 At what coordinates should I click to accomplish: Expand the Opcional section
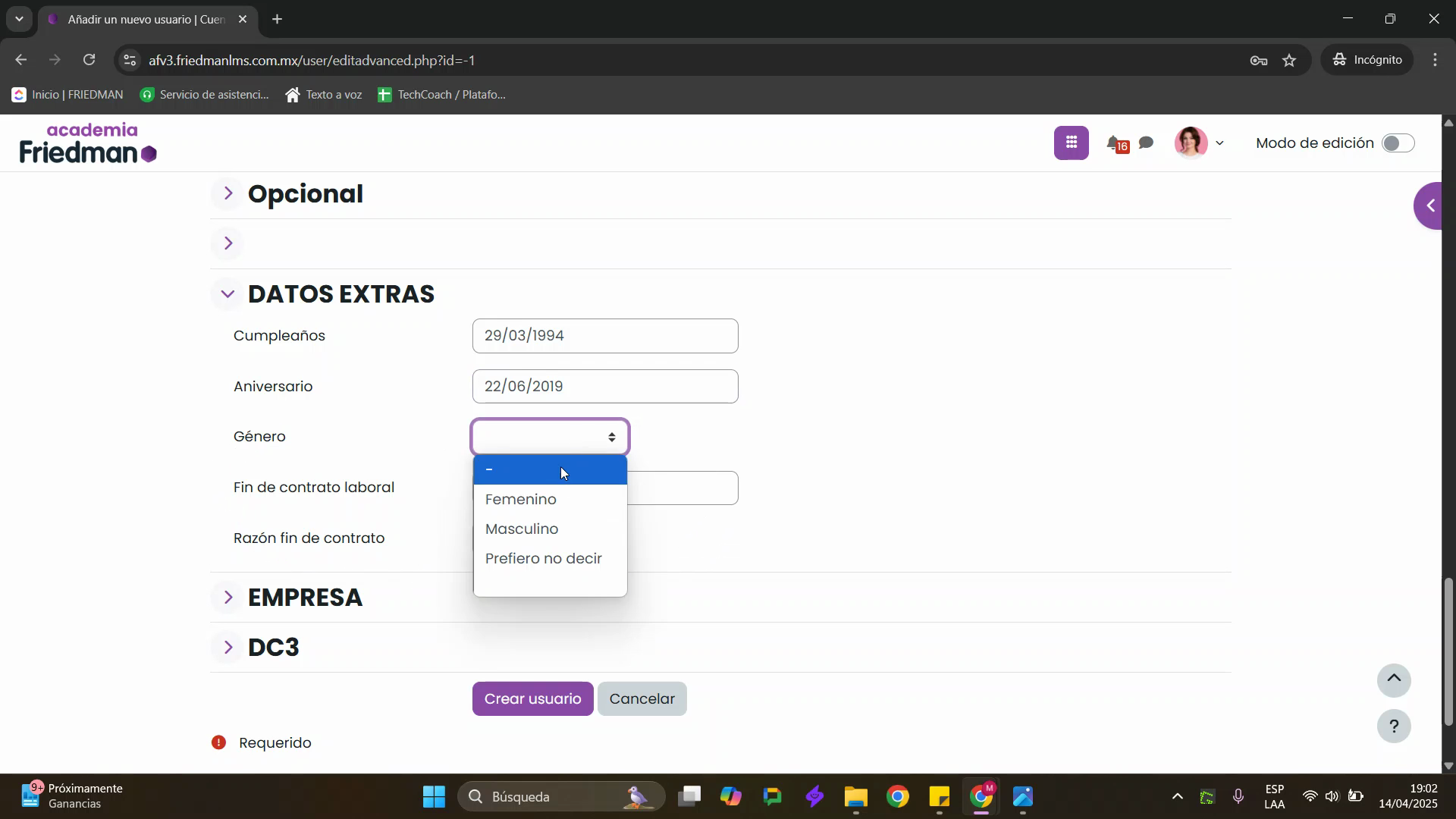point(228,193)
